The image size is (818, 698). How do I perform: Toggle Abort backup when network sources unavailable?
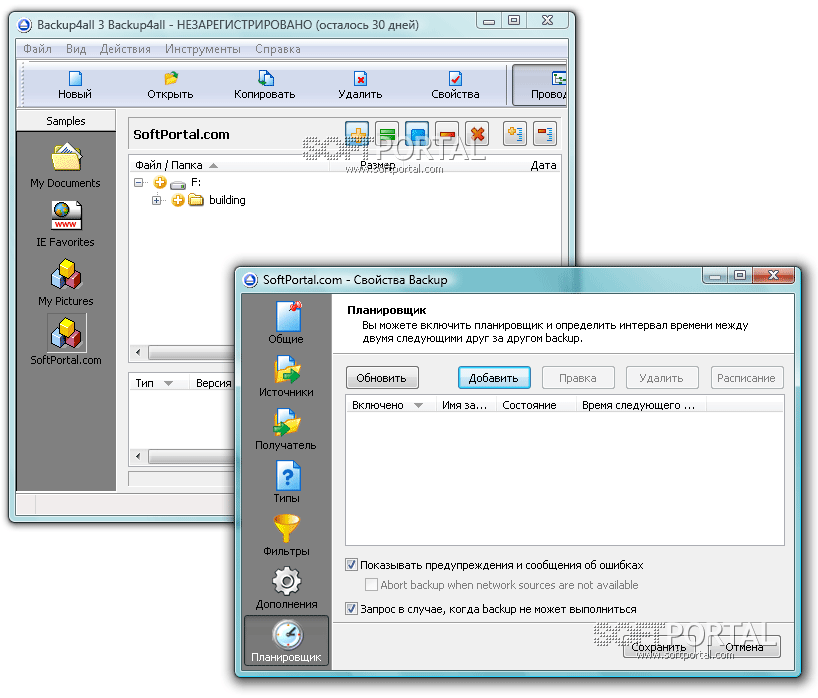pos(371,584)
